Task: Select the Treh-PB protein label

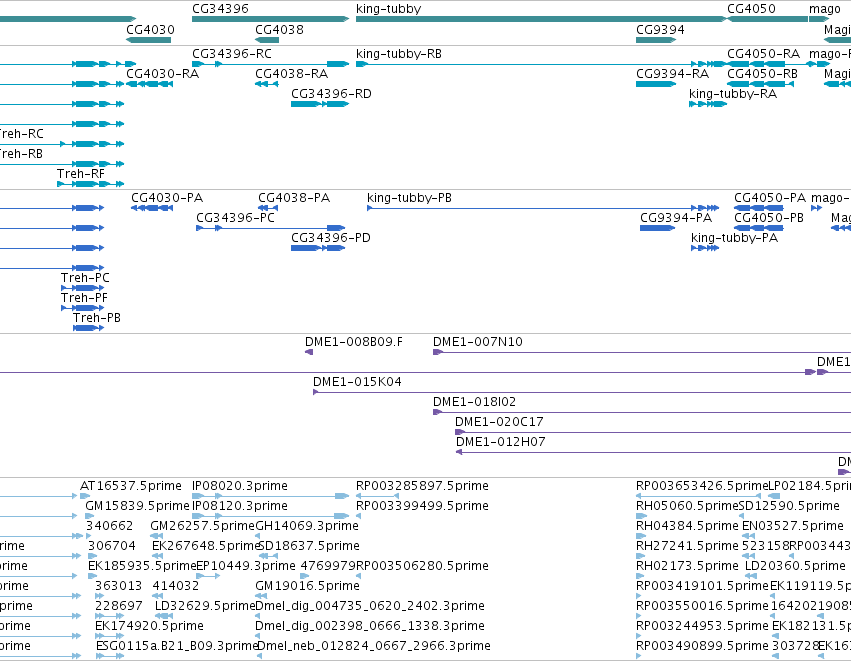Action: (97, 318)
